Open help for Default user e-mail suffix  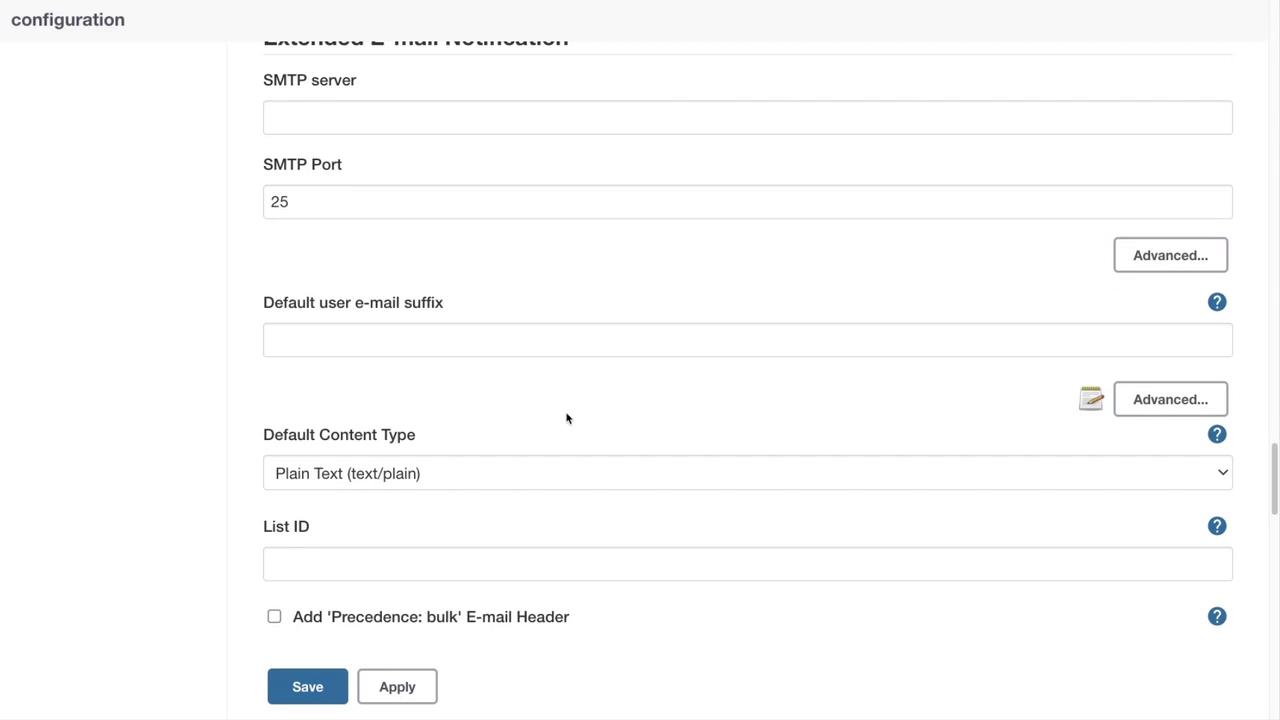pos(1217,302)
